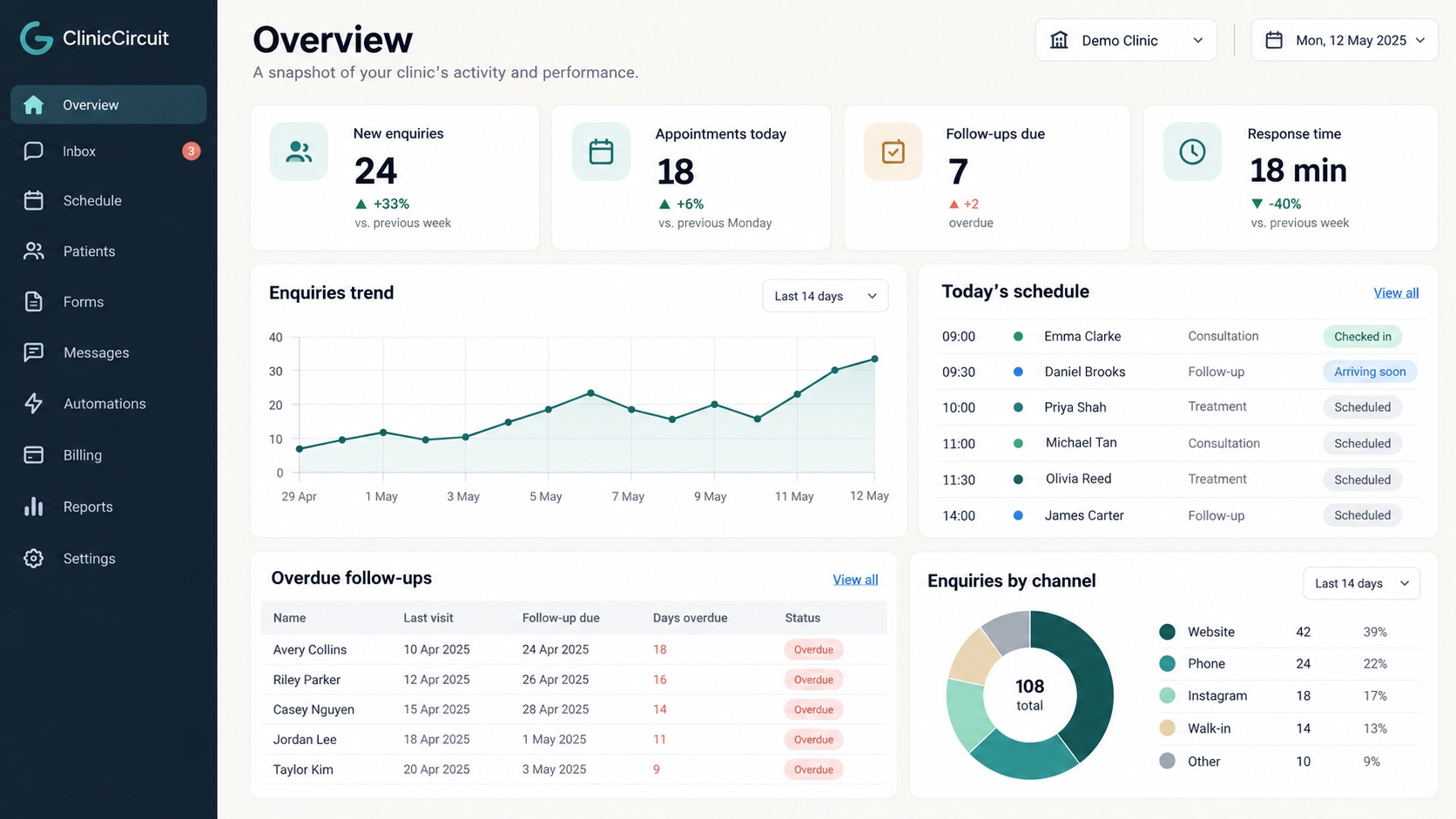The image size is (1456, 819).
Task: Click the 24 new enquiries value
Action: (375, 171)
